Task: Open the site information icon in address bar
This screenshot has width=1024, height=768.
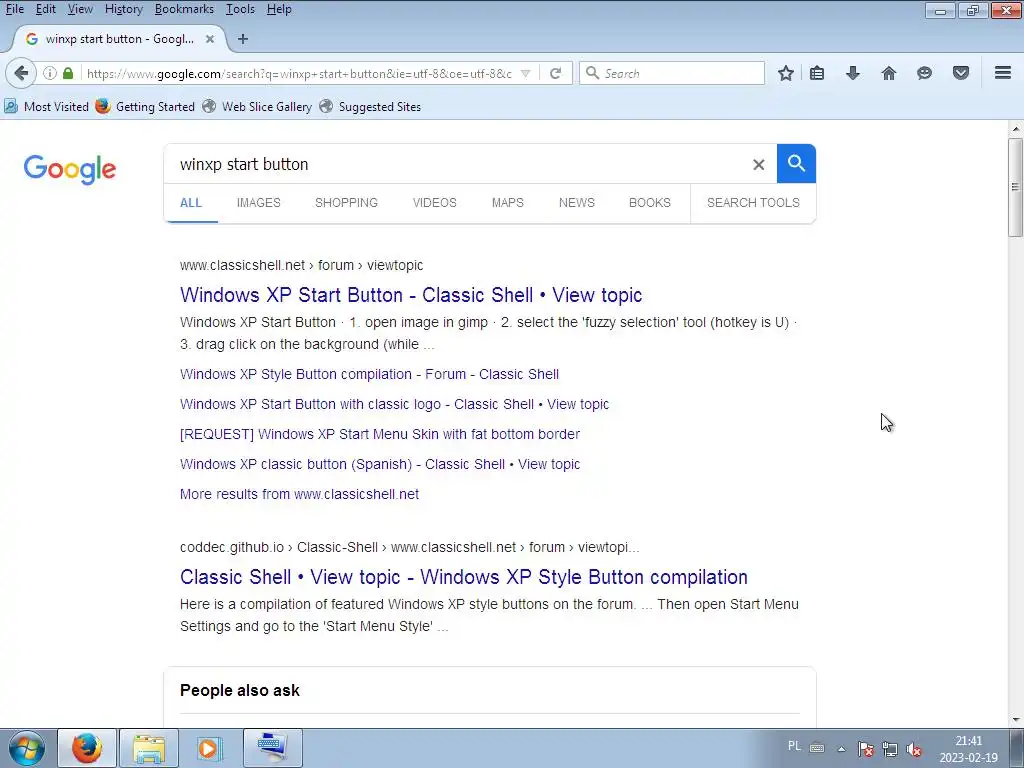Action: coord(50,73)
